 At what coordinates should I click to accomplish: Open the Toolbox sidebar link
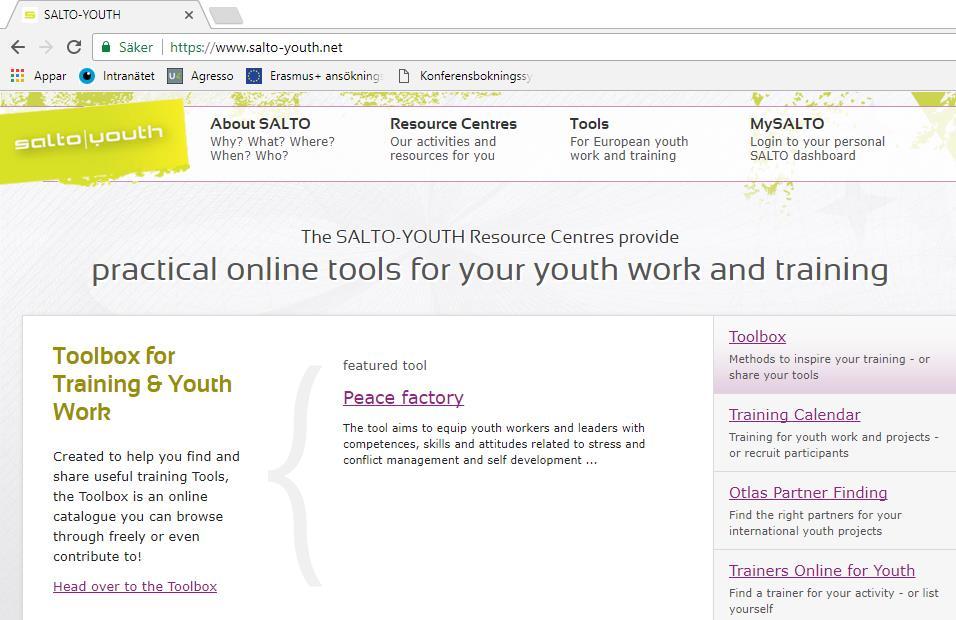[x=757, y=337]
